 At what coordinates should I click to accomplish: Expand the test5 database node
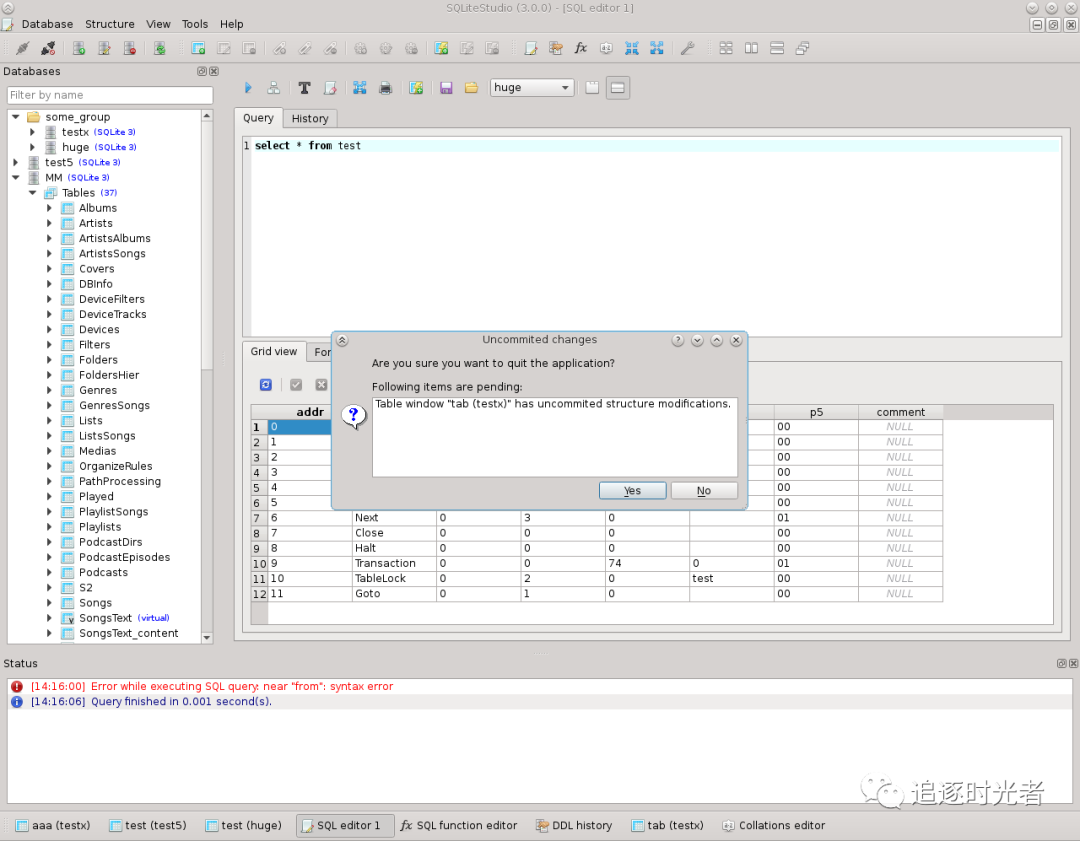(x=16, y=162)
